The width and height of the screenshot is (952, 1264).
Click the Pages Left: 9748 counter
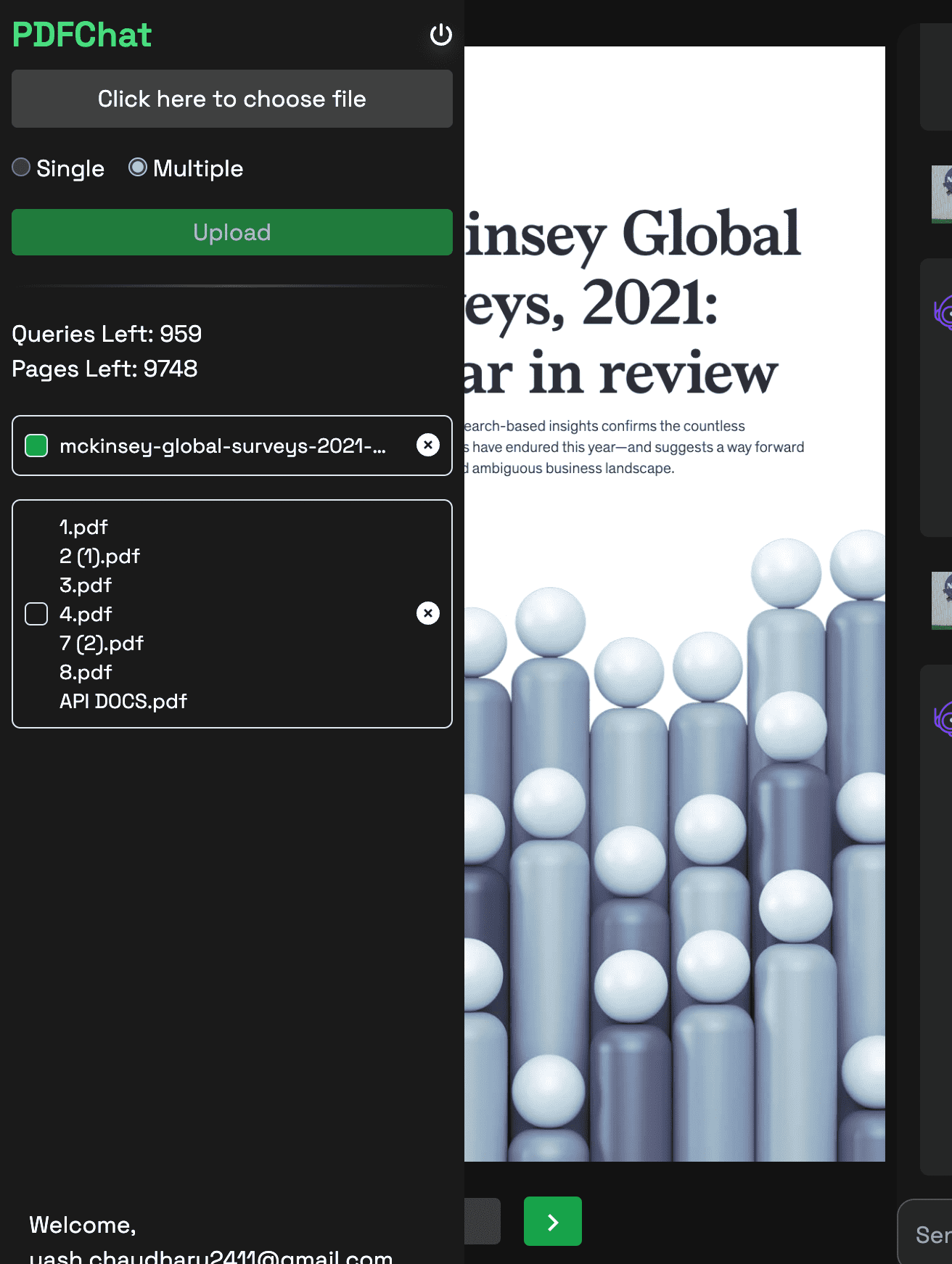click(104, 369)
